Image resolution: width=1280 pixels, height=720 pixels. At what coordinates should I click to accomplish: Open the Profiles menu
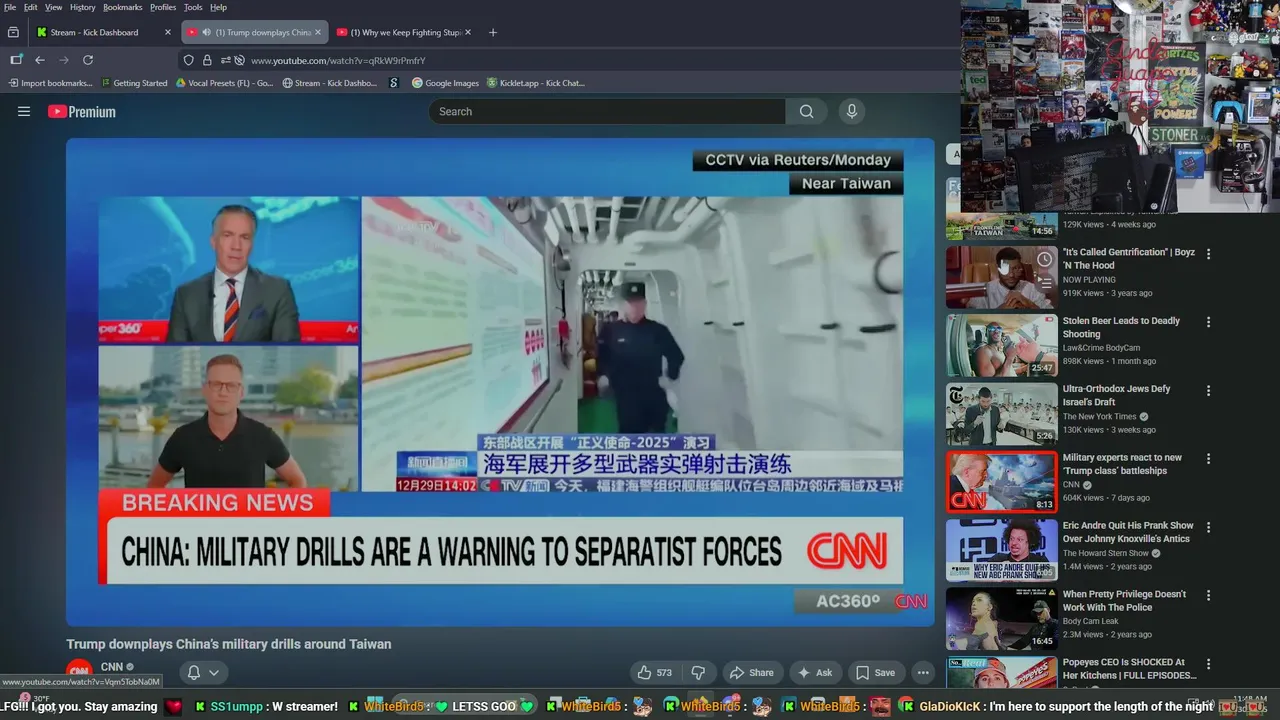(163, 7)
